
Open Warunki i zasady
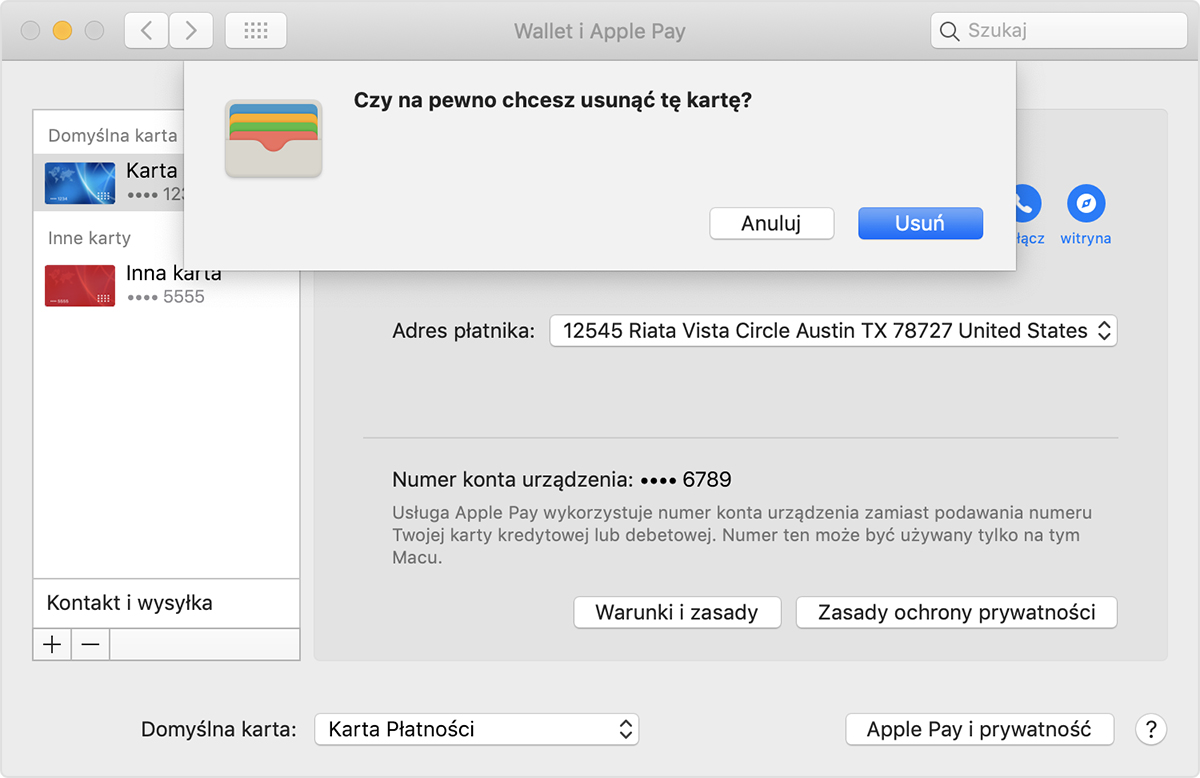(677, 612)
